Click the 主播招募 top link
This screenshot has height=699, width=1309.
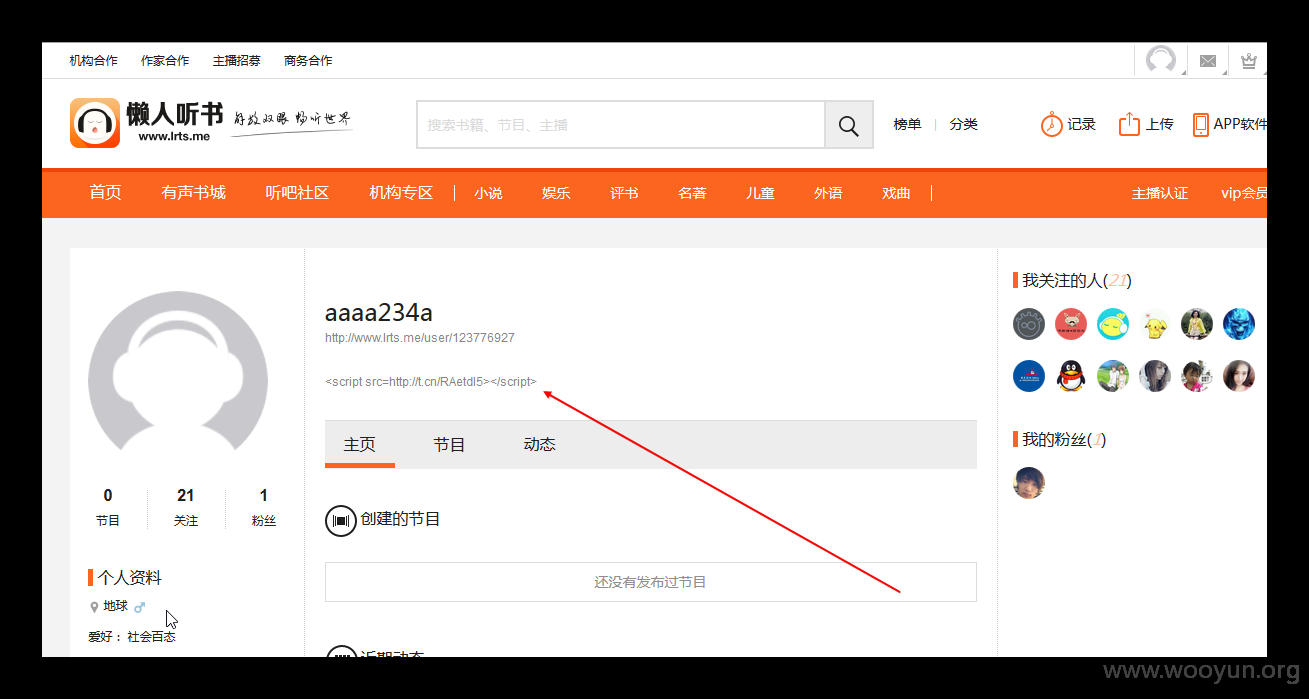[x=237, y=61]
